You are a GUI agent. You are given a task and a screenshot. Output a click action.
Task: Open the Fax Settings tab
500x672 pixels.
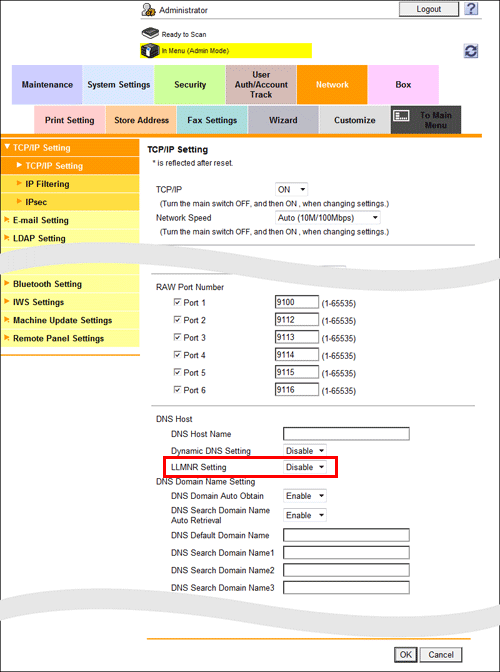[x=212, y=120]
